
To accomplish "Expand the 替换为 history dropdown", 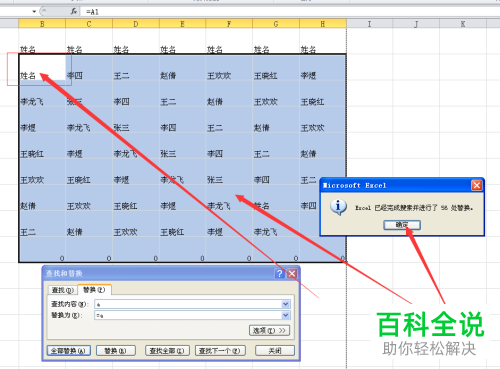I will (286, 315).
